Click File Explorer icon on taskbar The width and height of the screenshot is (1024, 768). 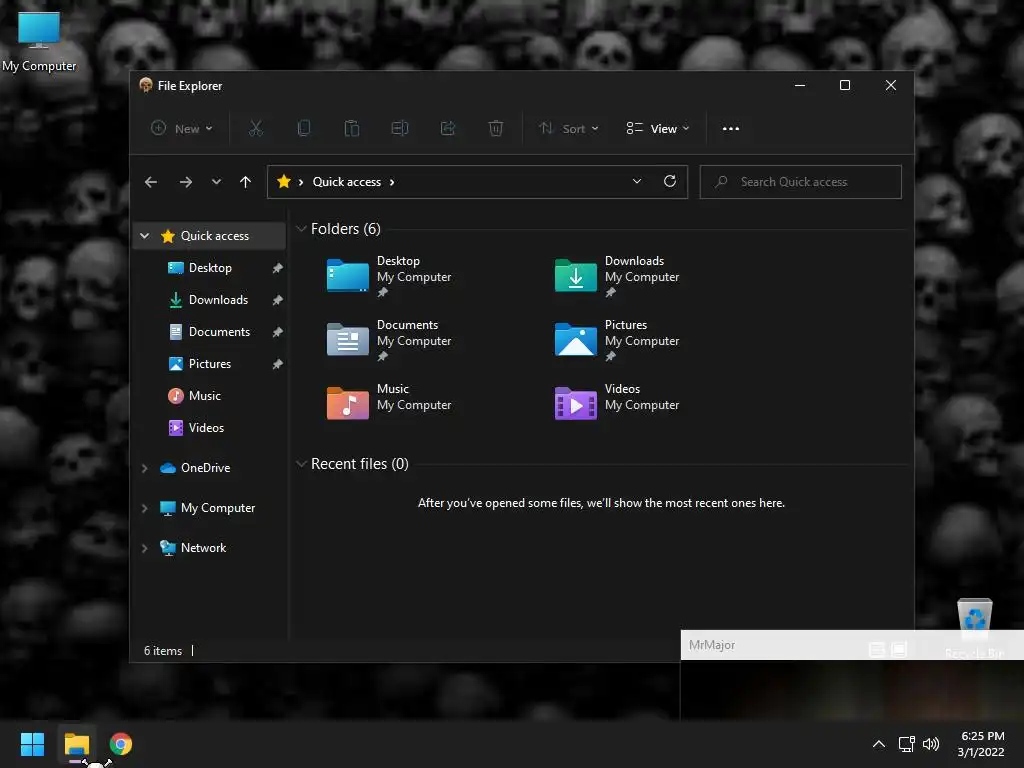tap(77, 744)
